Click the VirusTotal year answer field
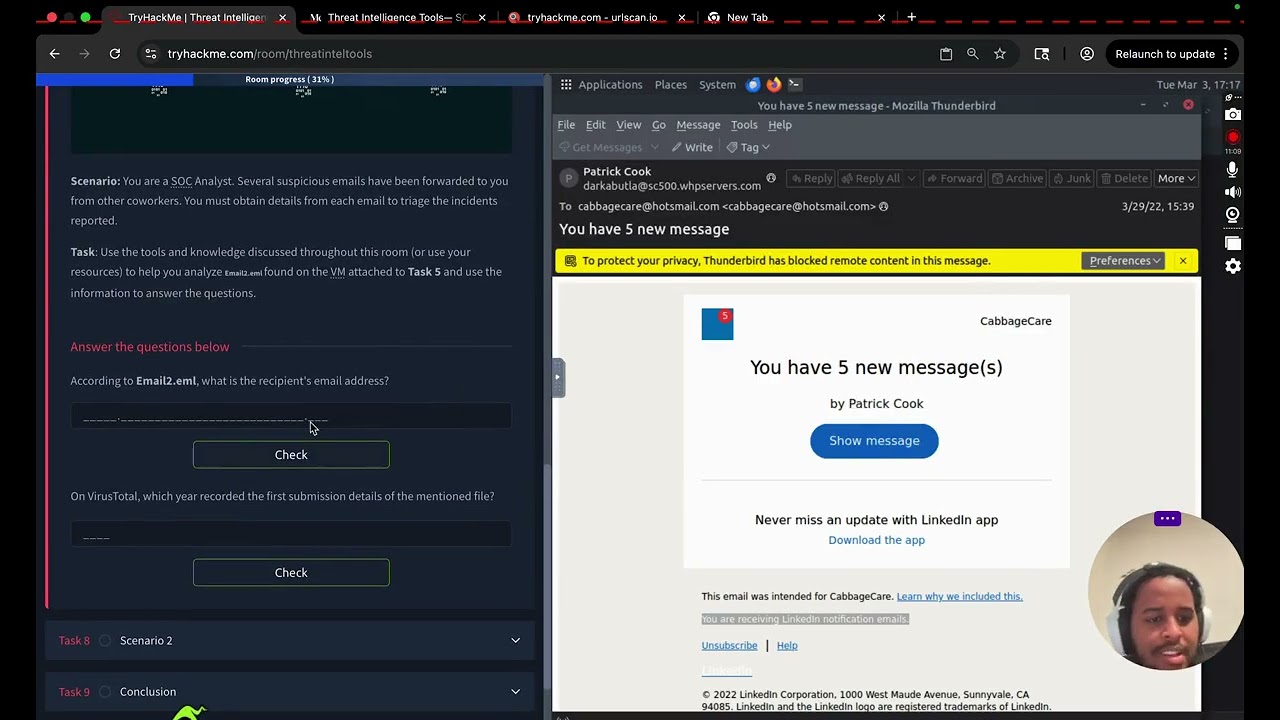The width and height of the screenshot is (1280, 720). [291, 535]
